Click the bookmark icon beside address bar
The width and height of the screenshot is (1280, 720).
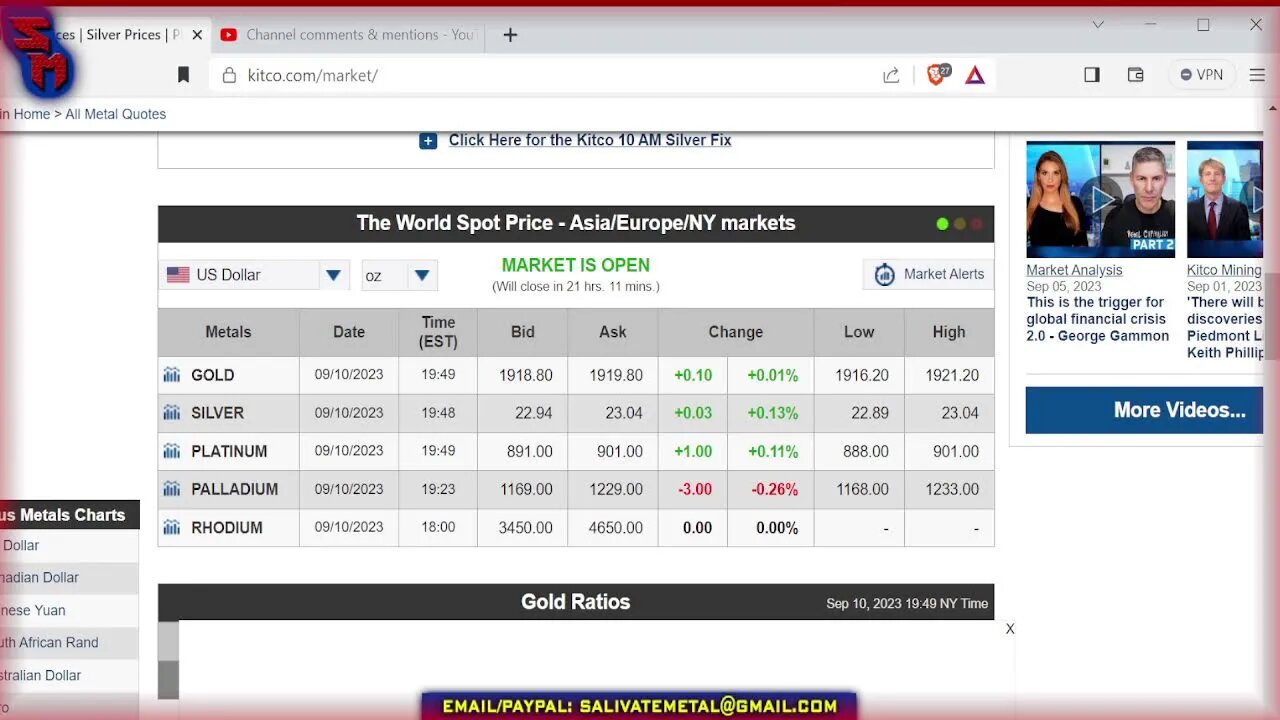click(183, 75)
